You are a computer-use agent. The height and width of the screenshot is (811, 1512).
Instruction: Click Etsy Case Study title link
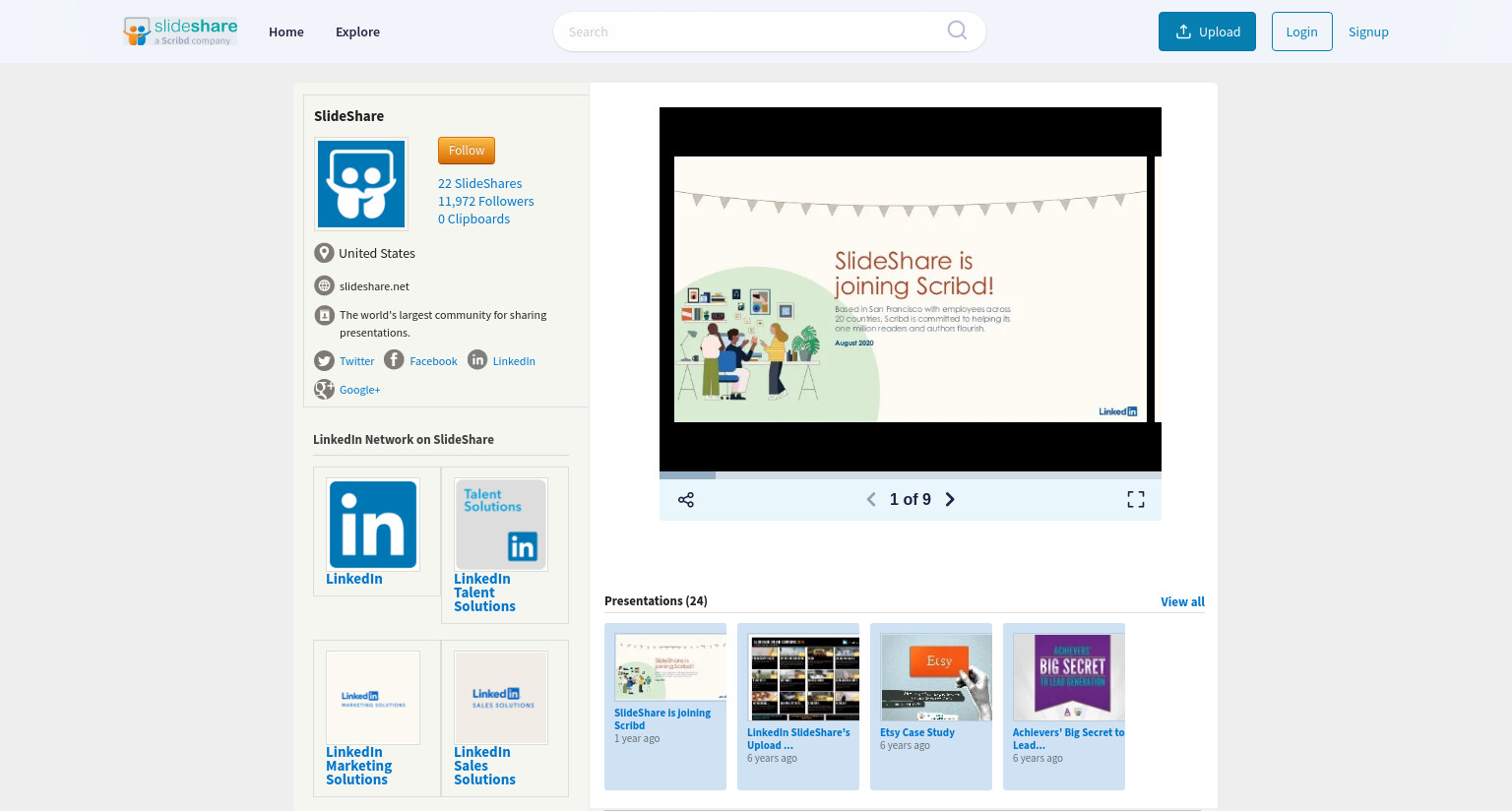point(917,732)
